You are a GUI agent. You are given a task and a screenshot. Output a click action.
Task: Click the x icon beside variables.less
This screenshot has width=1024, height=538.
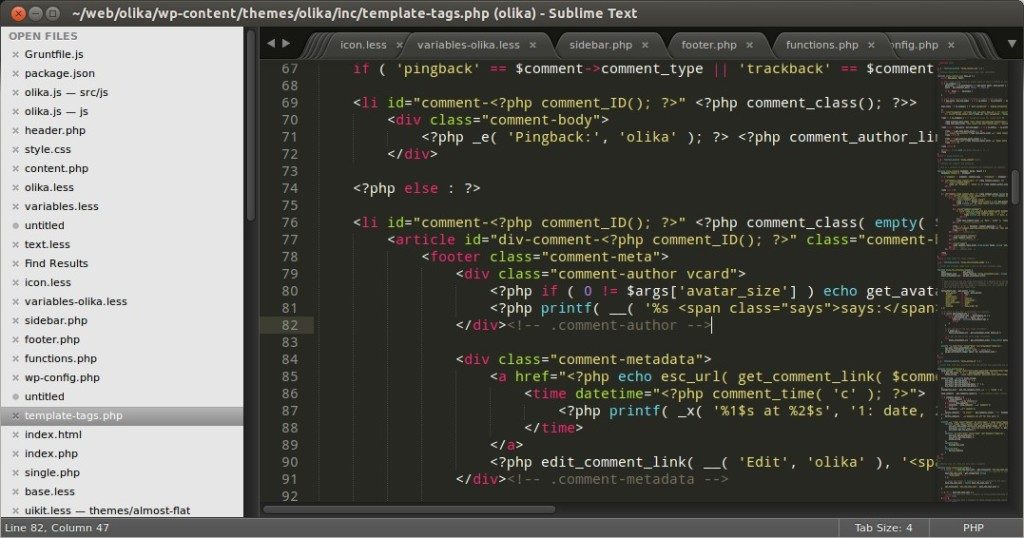tap(16, 206)
